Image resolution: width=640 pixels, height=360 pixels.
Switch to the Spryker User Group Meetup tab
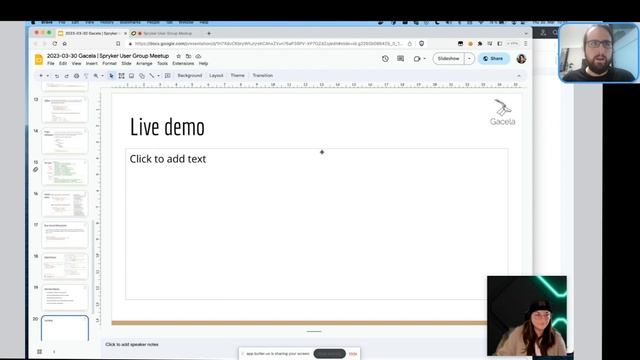coord(167,33)
